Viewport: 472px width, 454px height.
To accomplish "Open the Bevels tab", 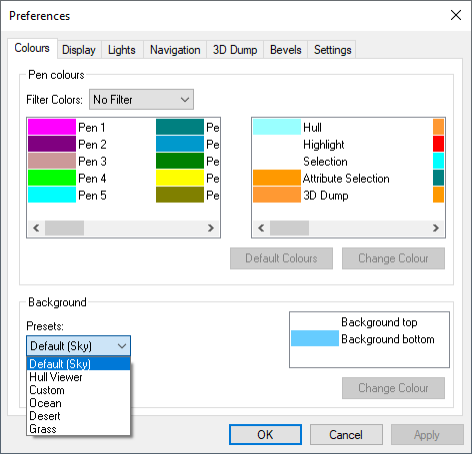I will click(x=286, y=50).
